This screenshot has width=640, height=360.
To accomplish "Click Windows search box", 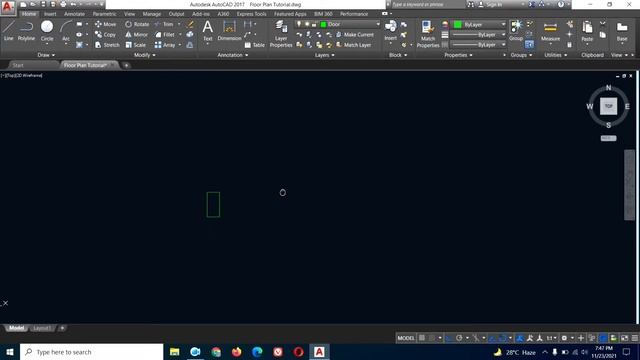I will pyautogui.click(x=91, y=352).
